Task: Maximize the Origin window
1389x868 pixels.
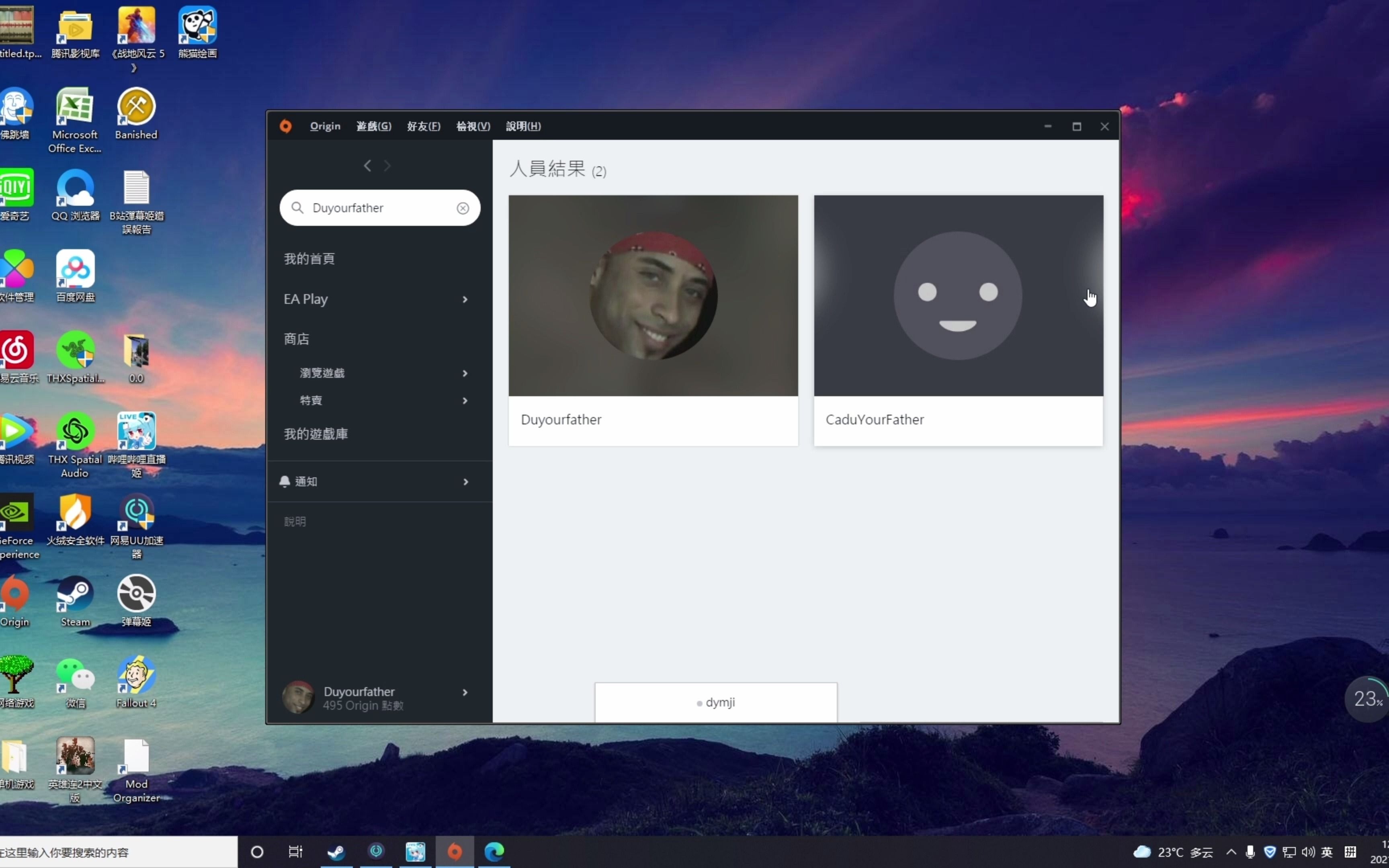Action: (x=1077, y=126)
